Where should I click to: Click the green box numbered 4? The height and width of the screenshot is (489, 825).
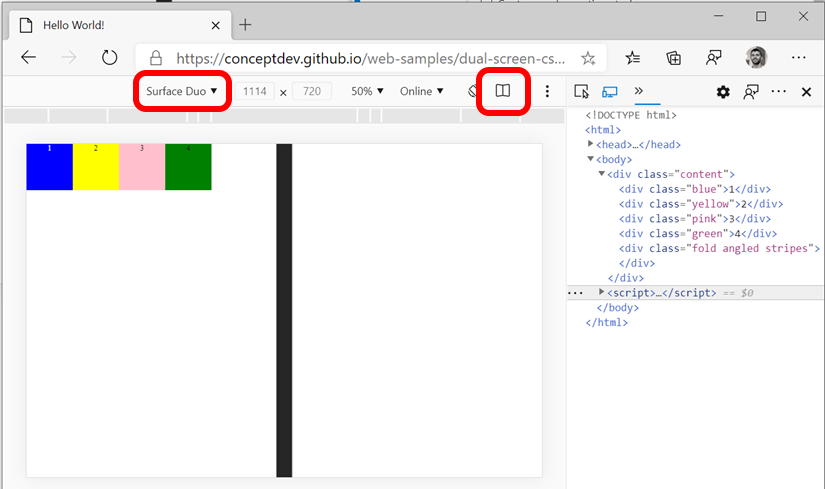pos(188,167)
